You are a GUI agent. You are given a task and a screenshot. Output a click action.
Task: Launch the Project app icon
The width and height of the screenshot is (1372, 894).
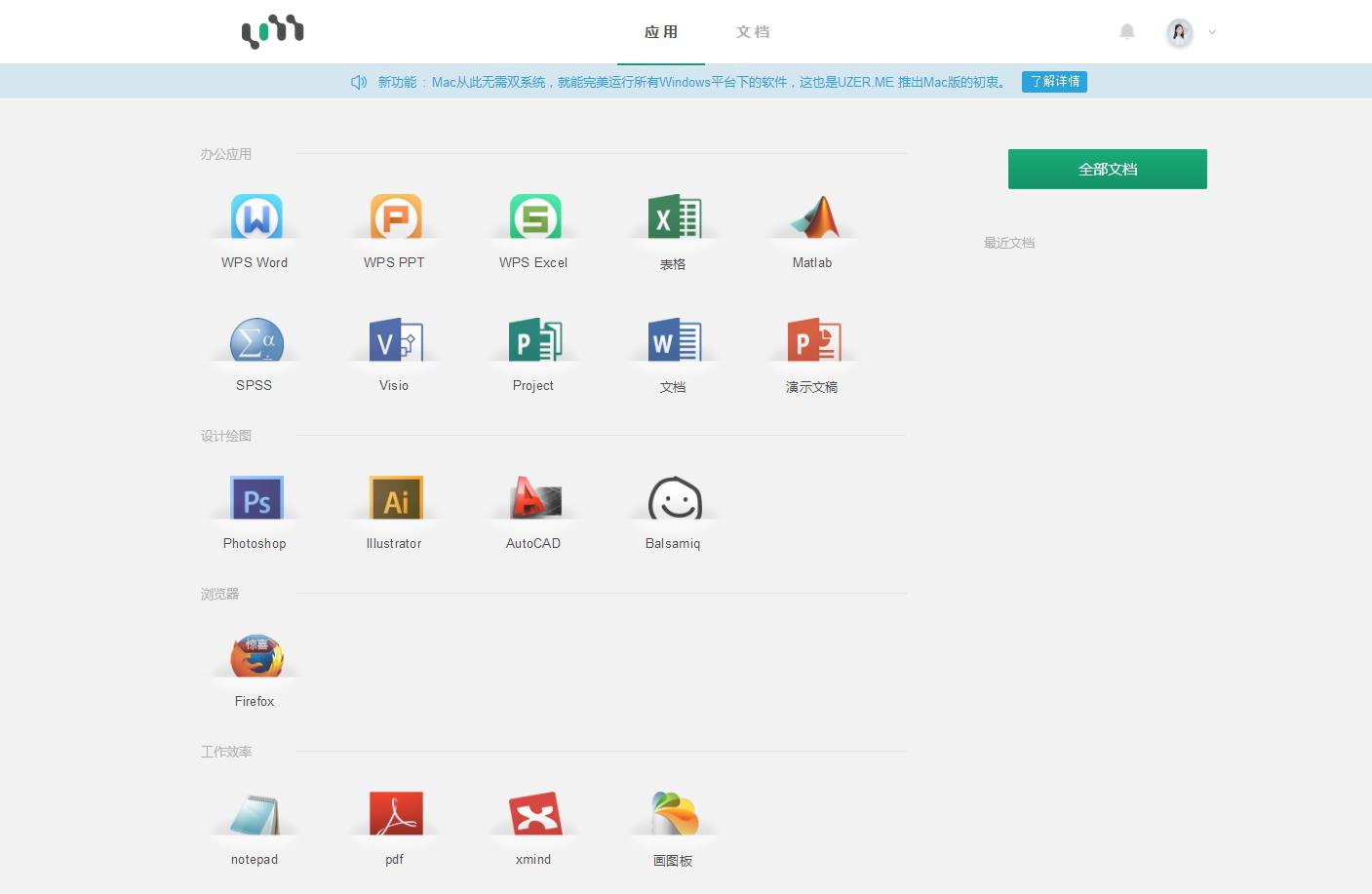(534, 340)
